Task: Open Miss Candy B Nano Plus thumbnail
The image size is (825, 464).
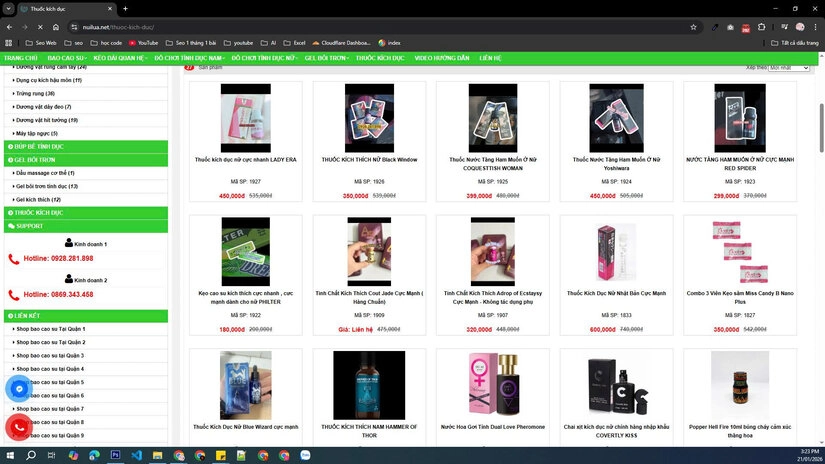Action: [740, 251]
